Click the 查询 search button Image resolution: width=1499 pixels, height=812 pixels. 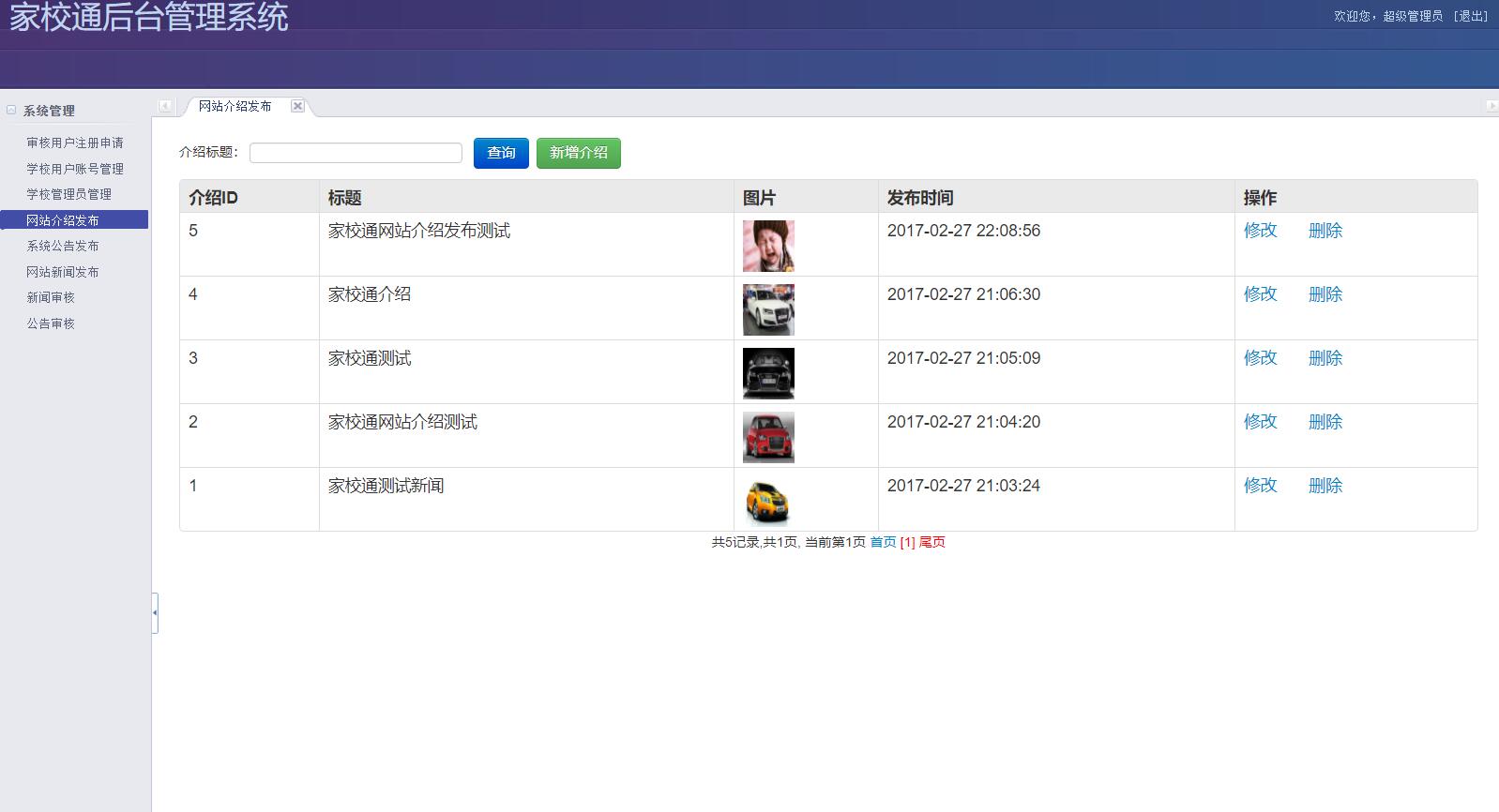[501, 153]
